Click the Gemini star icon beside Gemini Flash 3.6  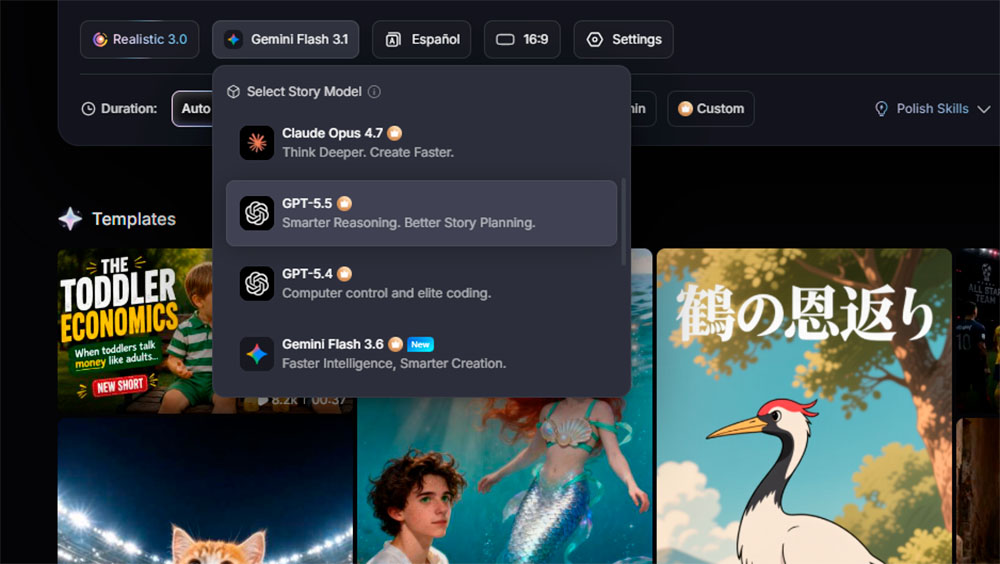257,354
